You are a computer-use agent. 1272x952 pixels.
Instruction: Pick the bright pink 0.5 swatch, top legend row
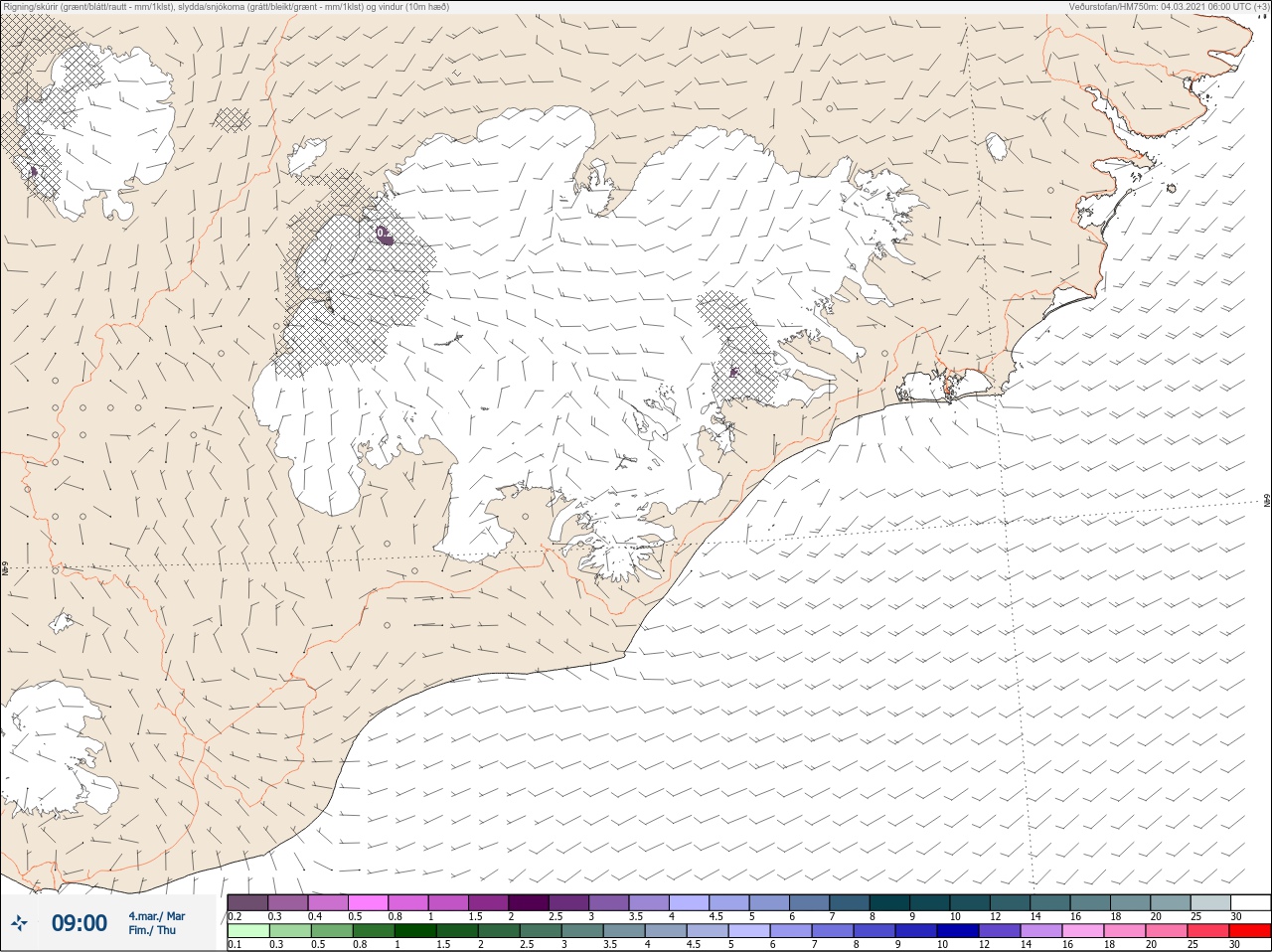pos(368,902)
